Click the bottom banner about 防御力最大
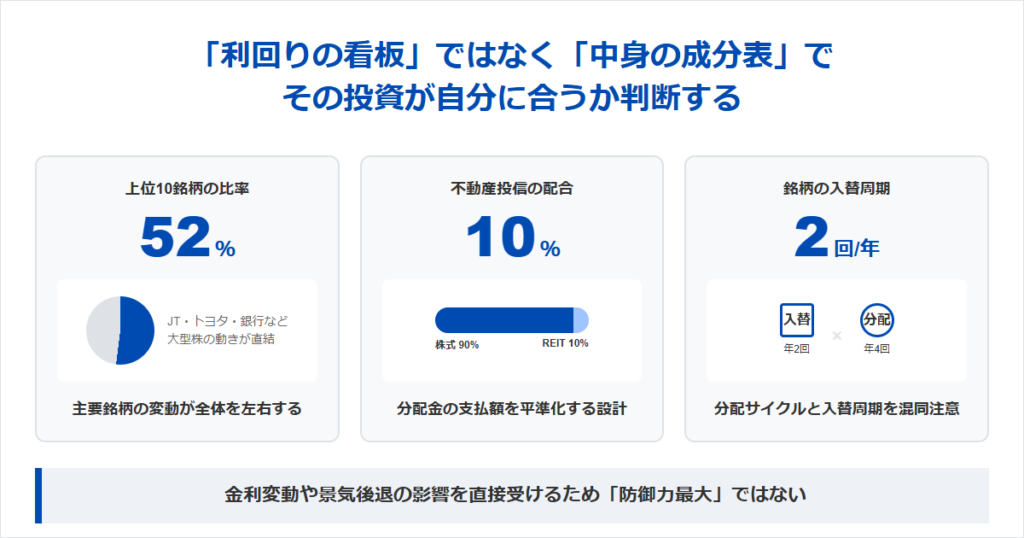This screenshot has height=538, width=1024. pos(515,494)
